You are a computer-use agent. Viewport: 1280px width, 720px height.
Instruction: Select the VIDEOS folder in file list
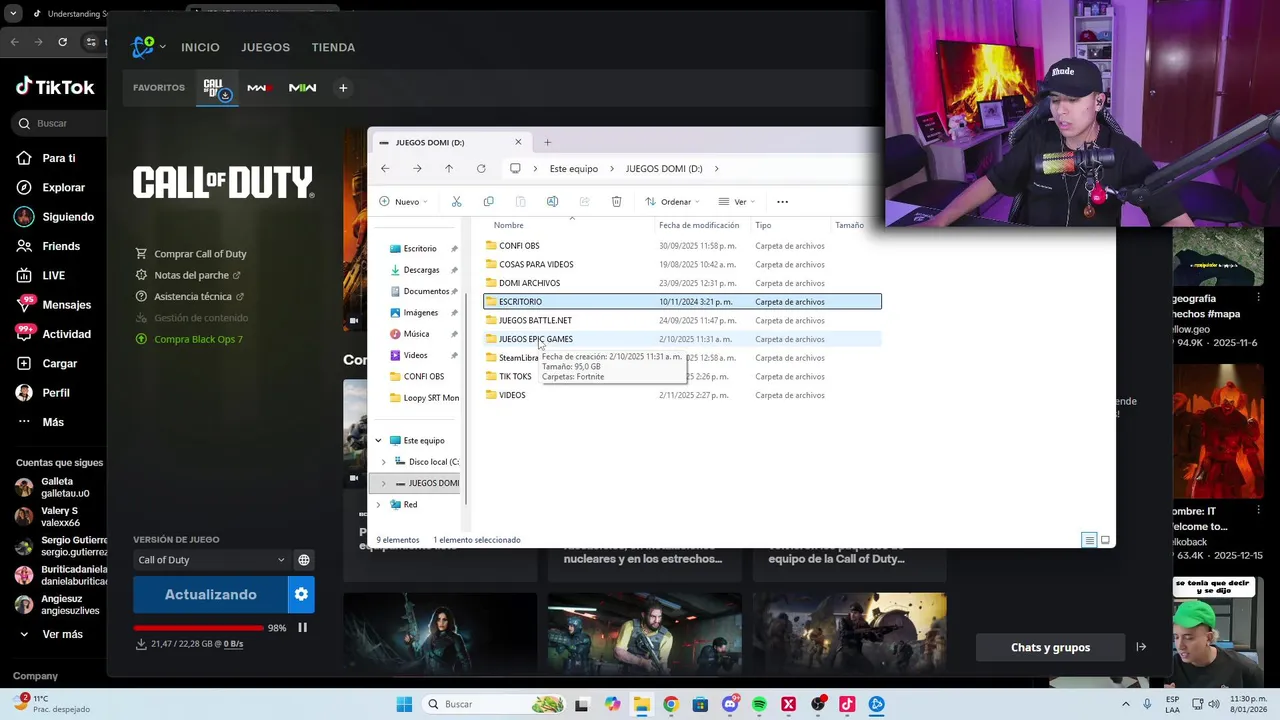point(682,395)
